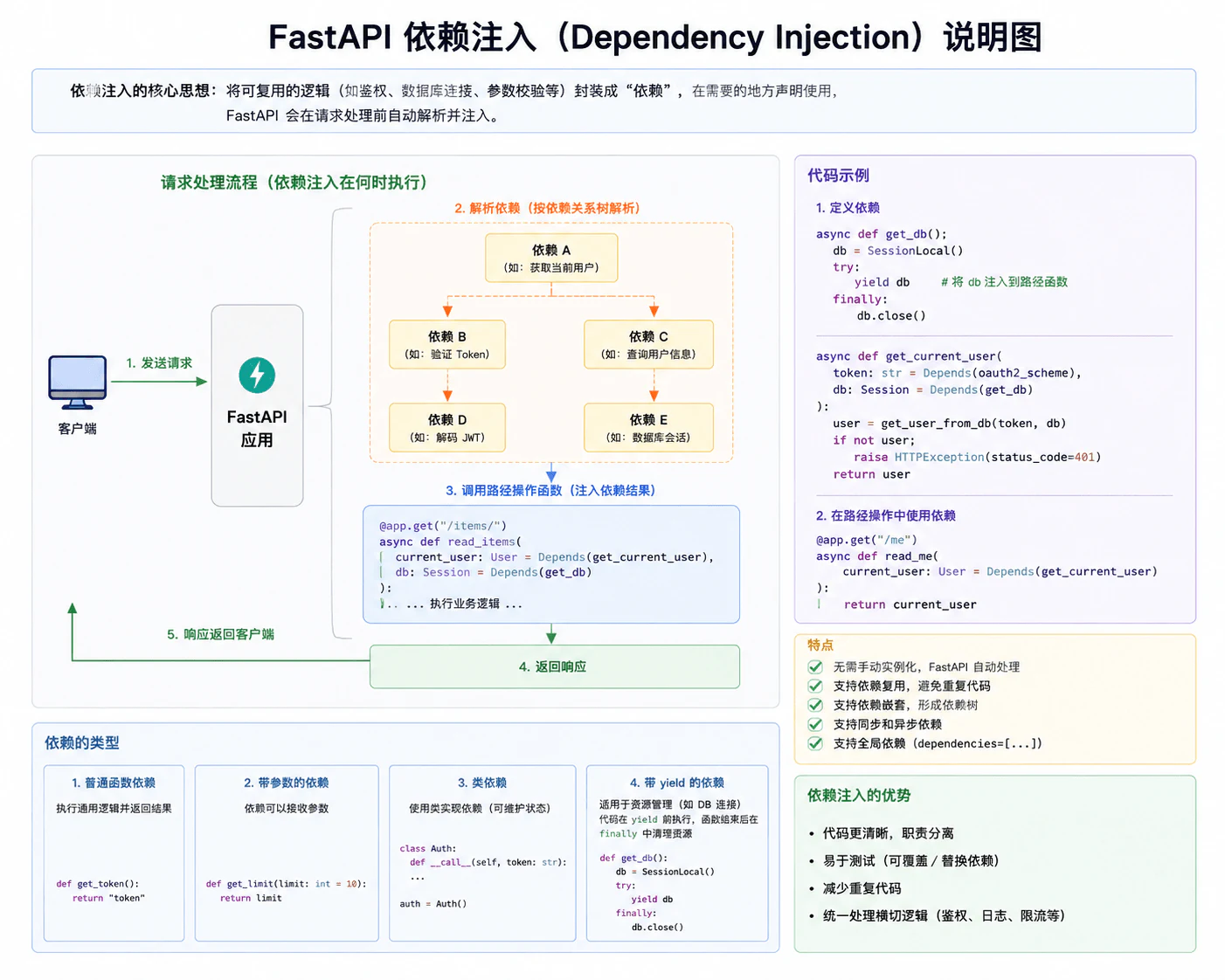Click the 3. 类依赖 card title

pos(482,783)
